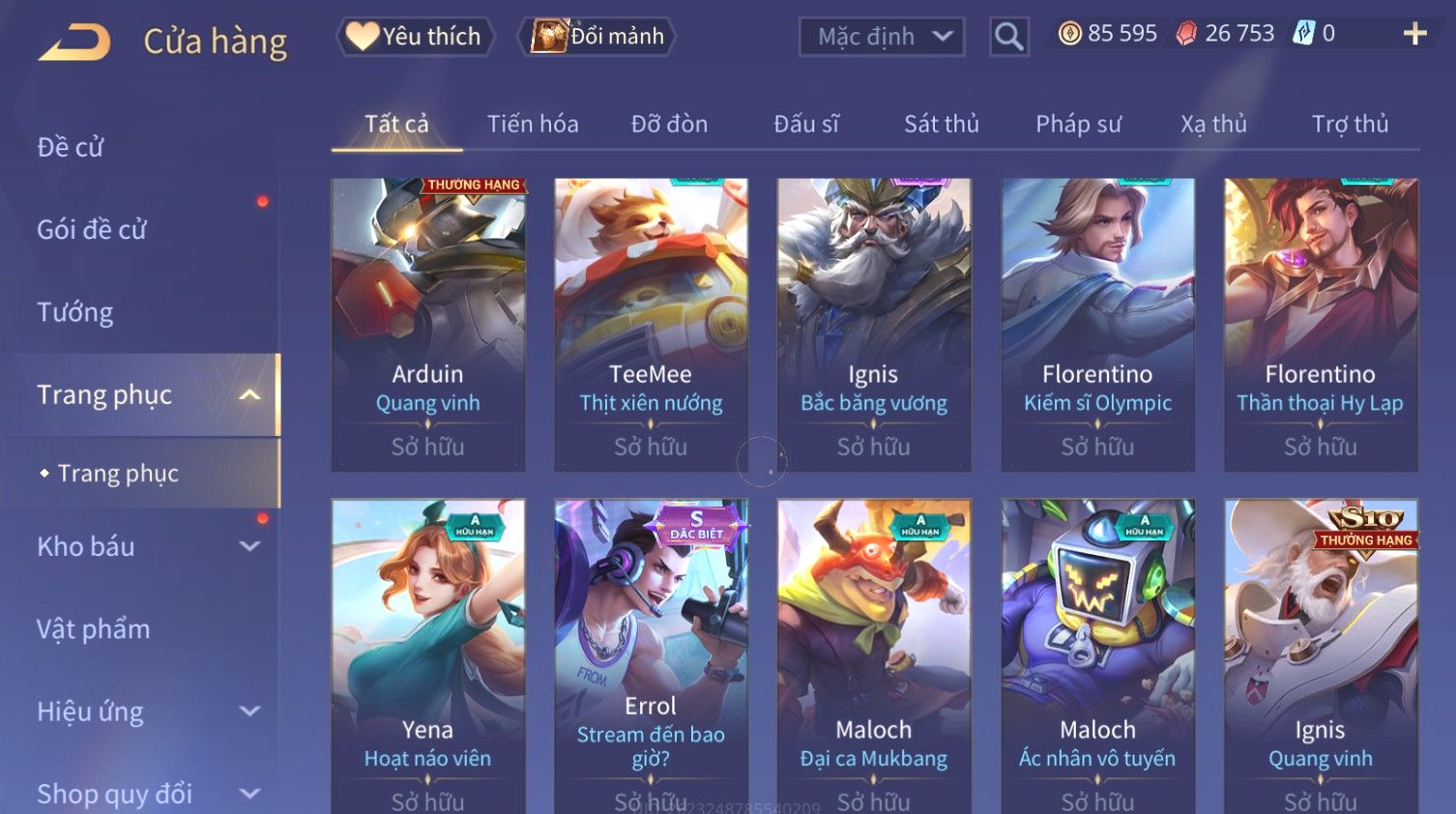Screen dimensions: 1456x814
Task: Open the search magnifier icon
Action: (1008, 37)
